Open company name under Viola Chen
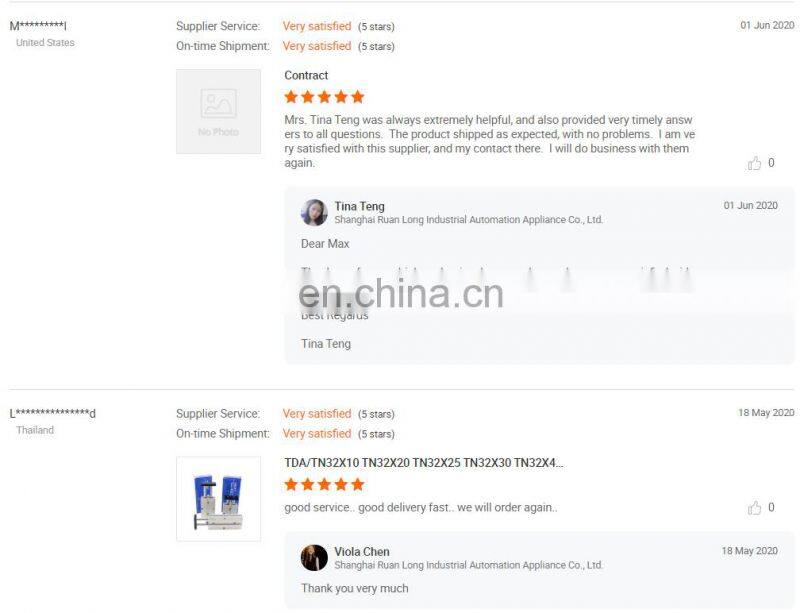 coord(468,566)
